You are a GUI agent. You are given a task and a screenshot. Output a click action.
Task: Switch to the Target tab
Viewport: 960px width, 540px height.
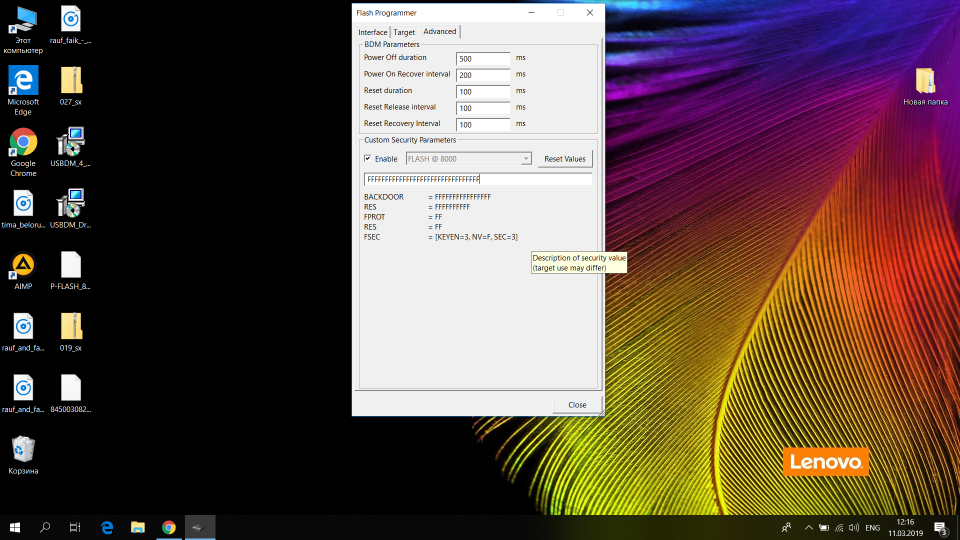click(404, 32)
